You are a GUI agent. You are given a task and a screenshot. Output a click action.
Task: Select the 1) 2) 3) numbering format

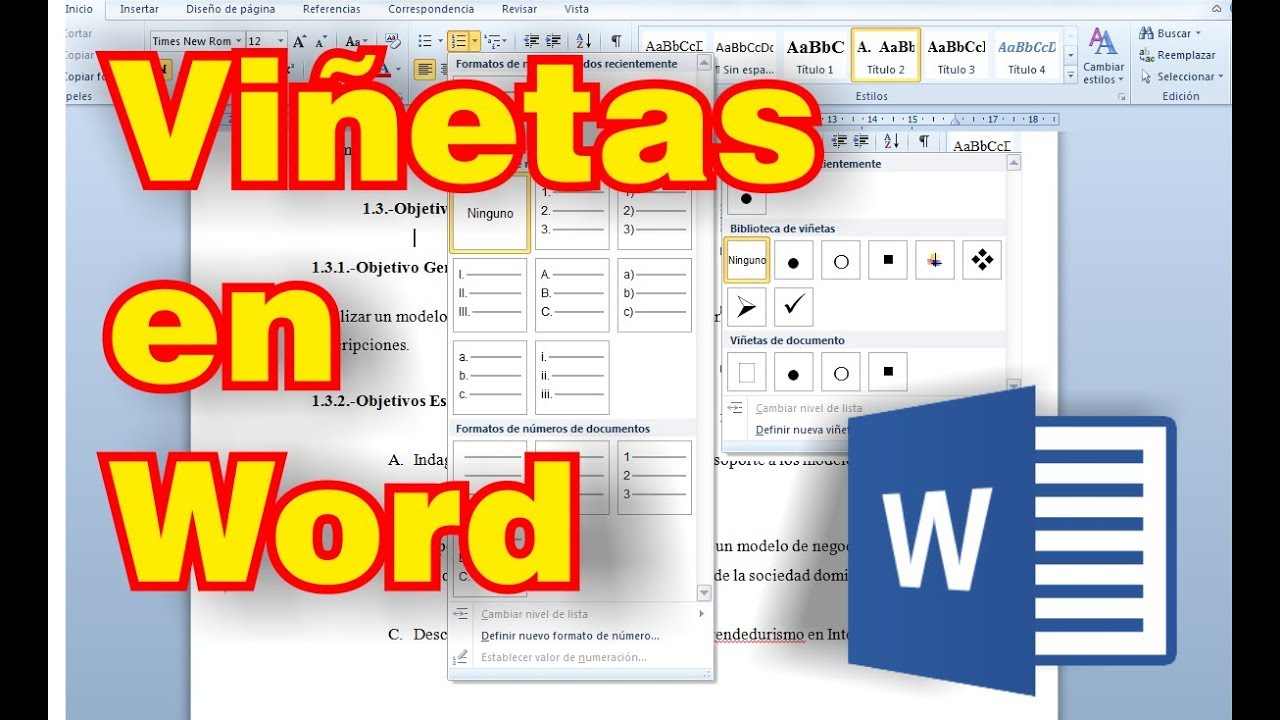click(654, 213)
